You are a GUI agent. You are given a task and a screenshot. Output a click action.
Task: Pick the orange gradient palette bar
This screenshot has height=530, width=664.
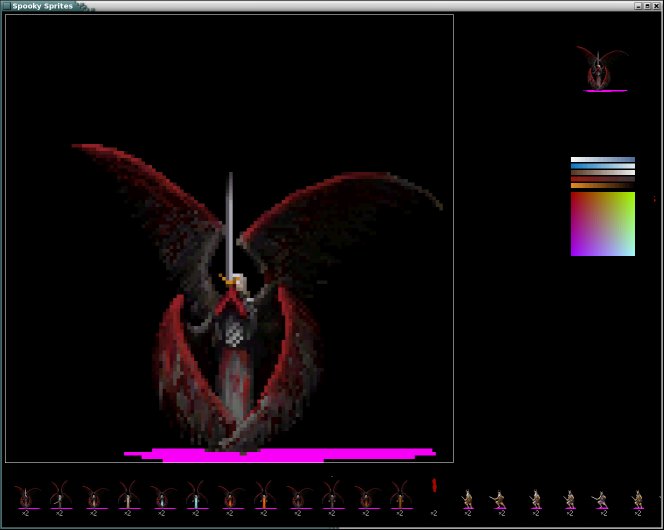click(x=602, y=185)
